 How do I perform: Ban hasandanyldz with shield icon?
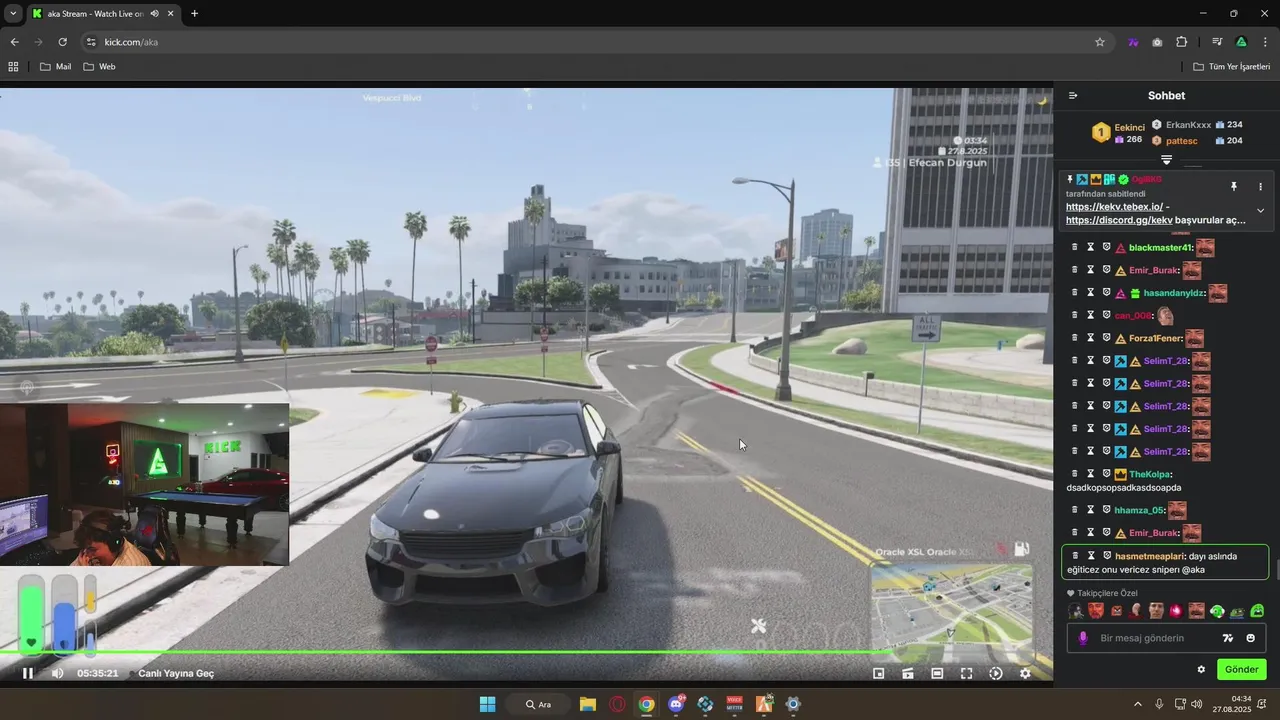(x=1107, y=293)
